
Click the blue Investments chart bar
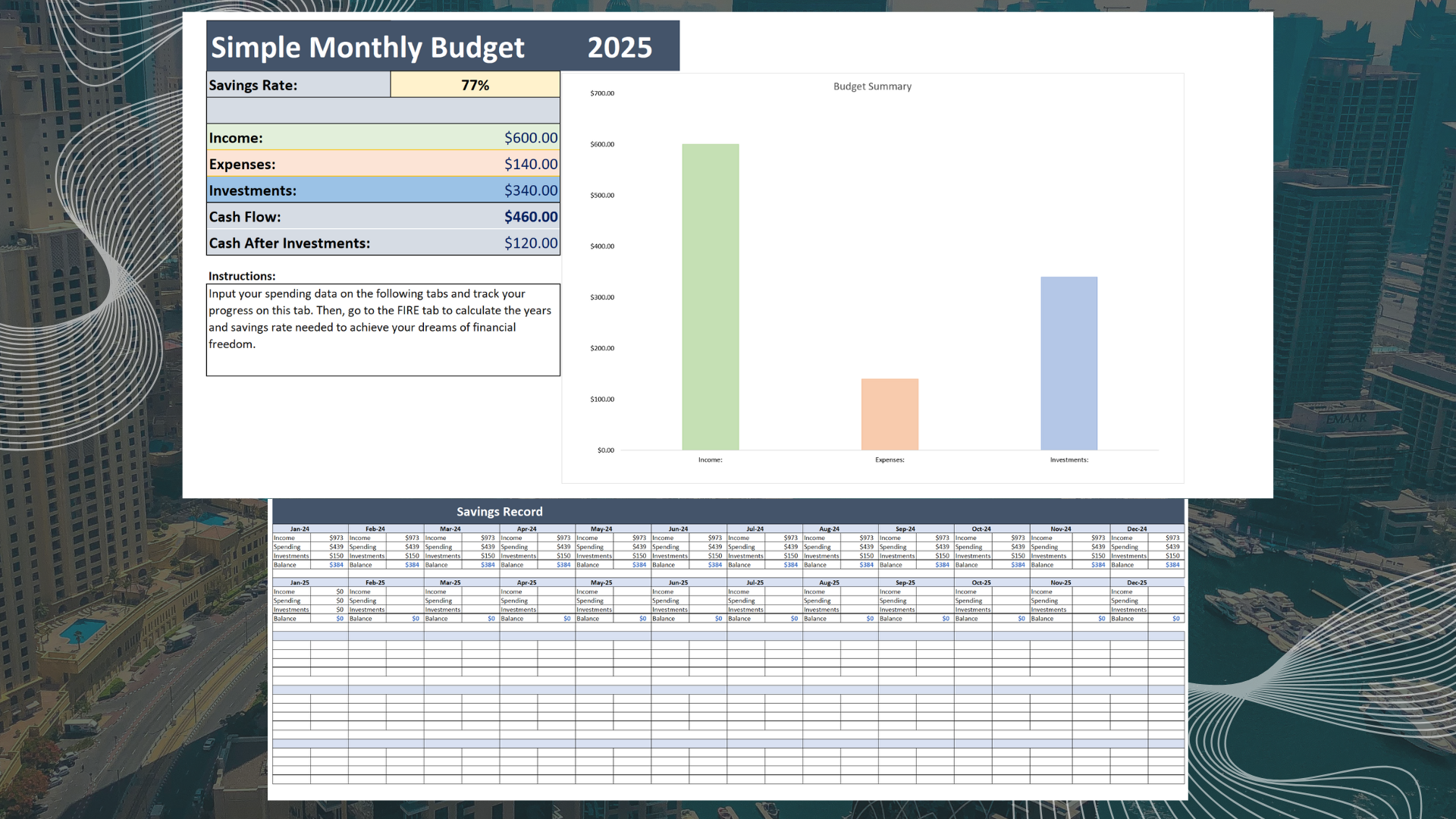(1068, 363)
